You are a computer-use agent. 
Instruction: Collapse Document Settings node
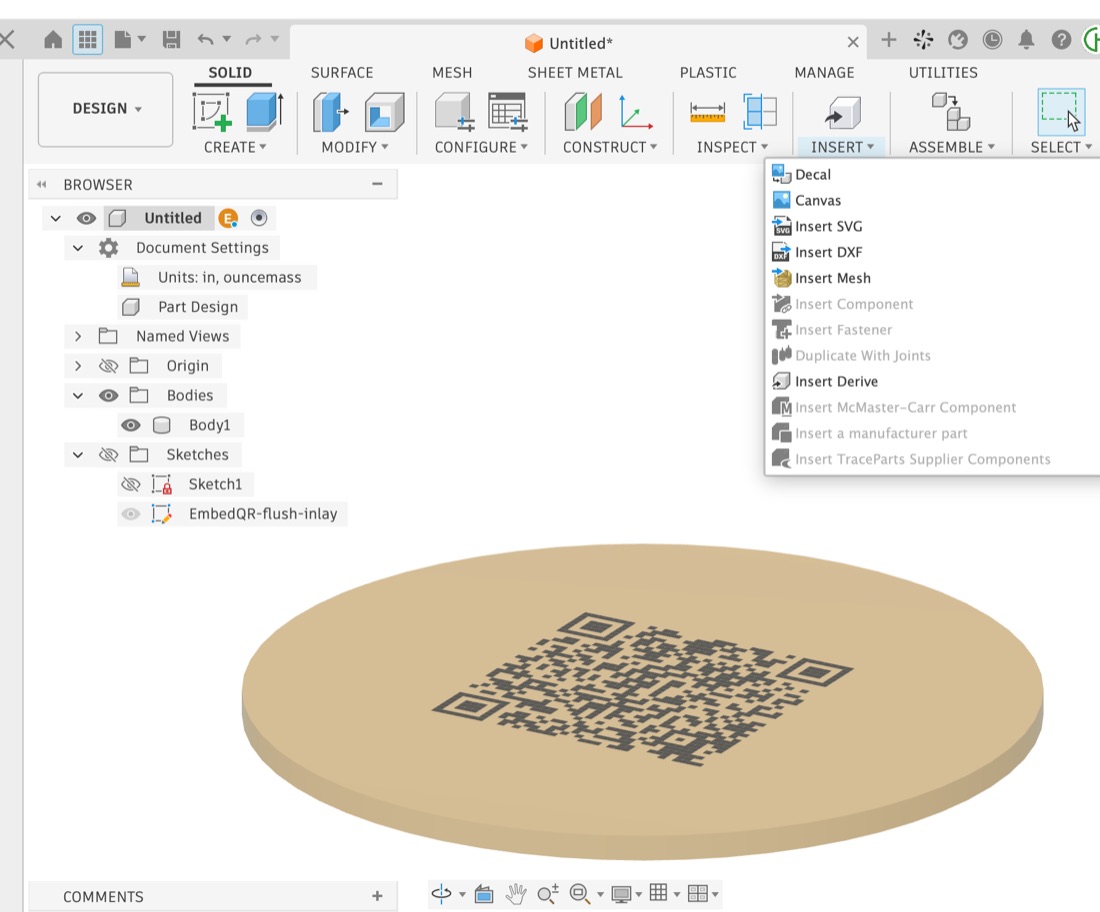(78, 248)
